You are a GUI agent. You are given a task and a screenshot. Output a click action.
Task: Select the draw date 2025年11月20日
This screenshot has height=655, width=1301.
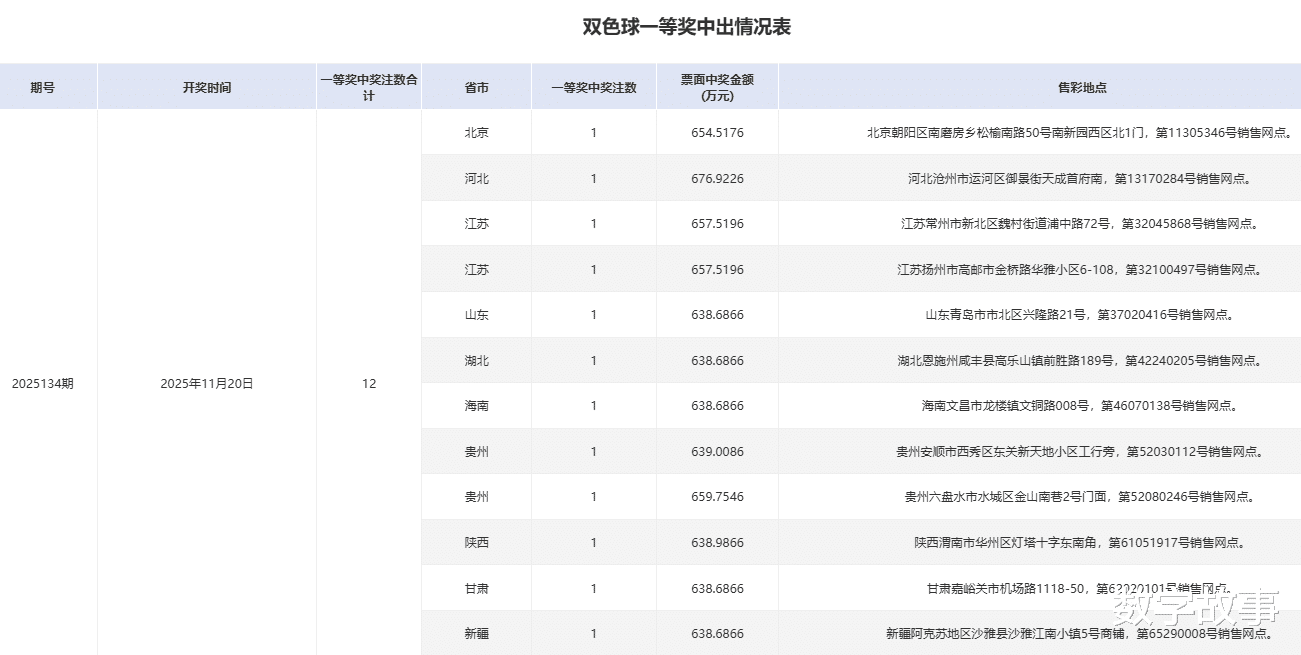point(207,383)
